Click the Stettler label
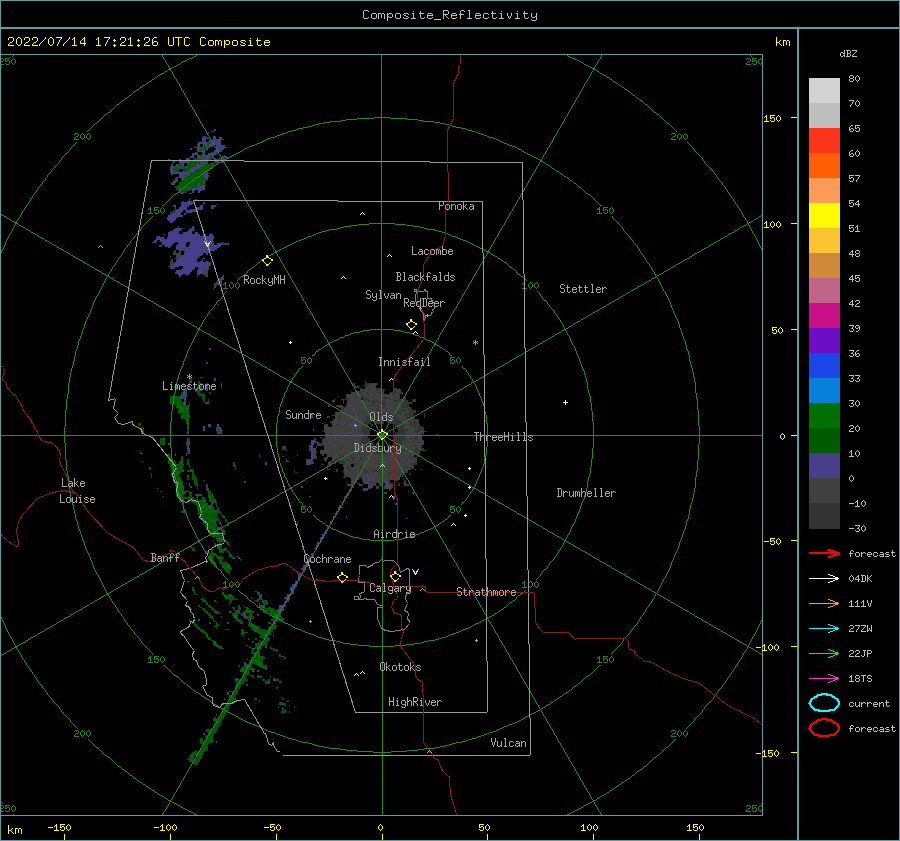The image size is (900, 841). [x=583, y=289]
